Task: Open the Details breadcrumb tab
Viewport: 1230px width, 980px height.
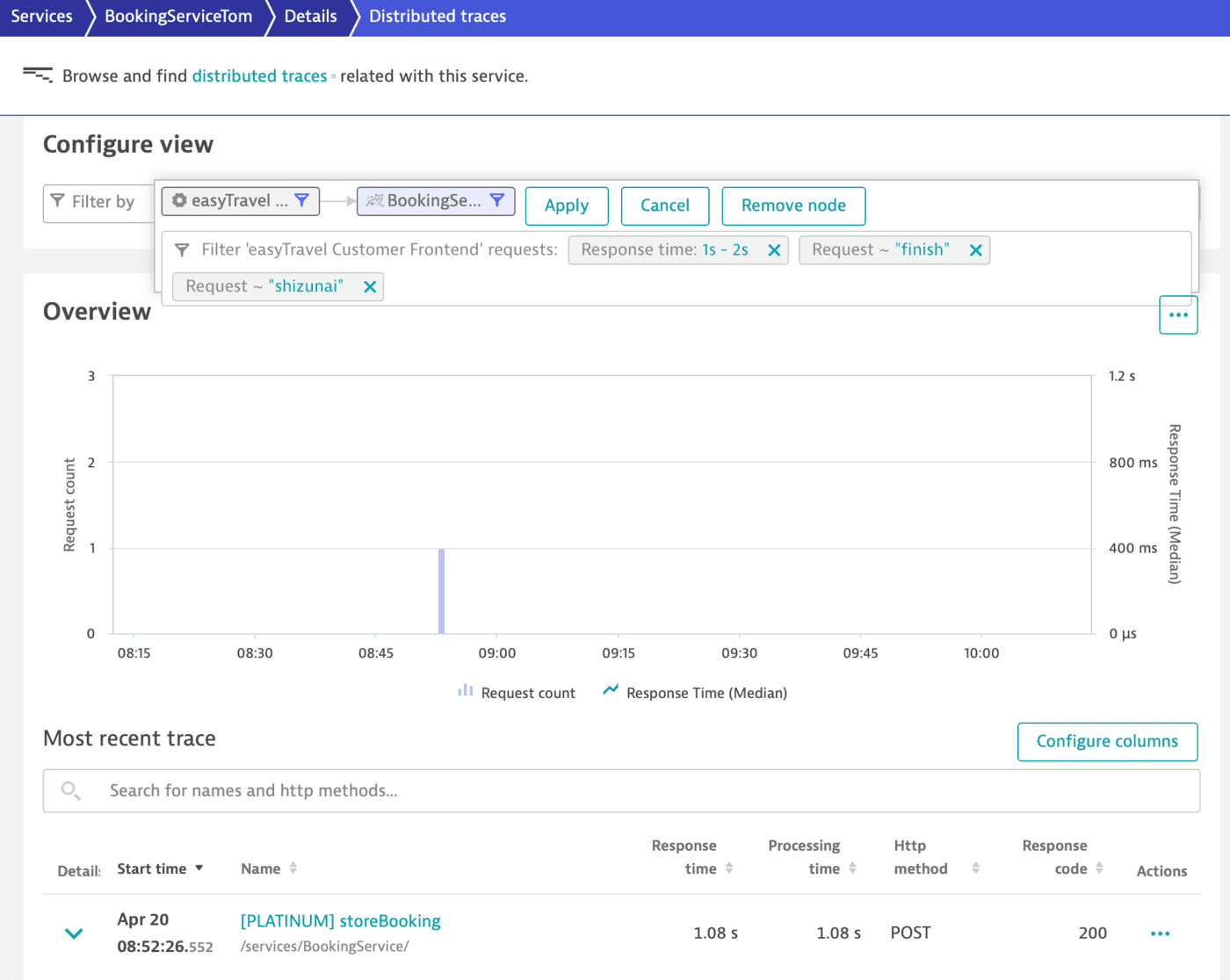Action: (309, 16)
